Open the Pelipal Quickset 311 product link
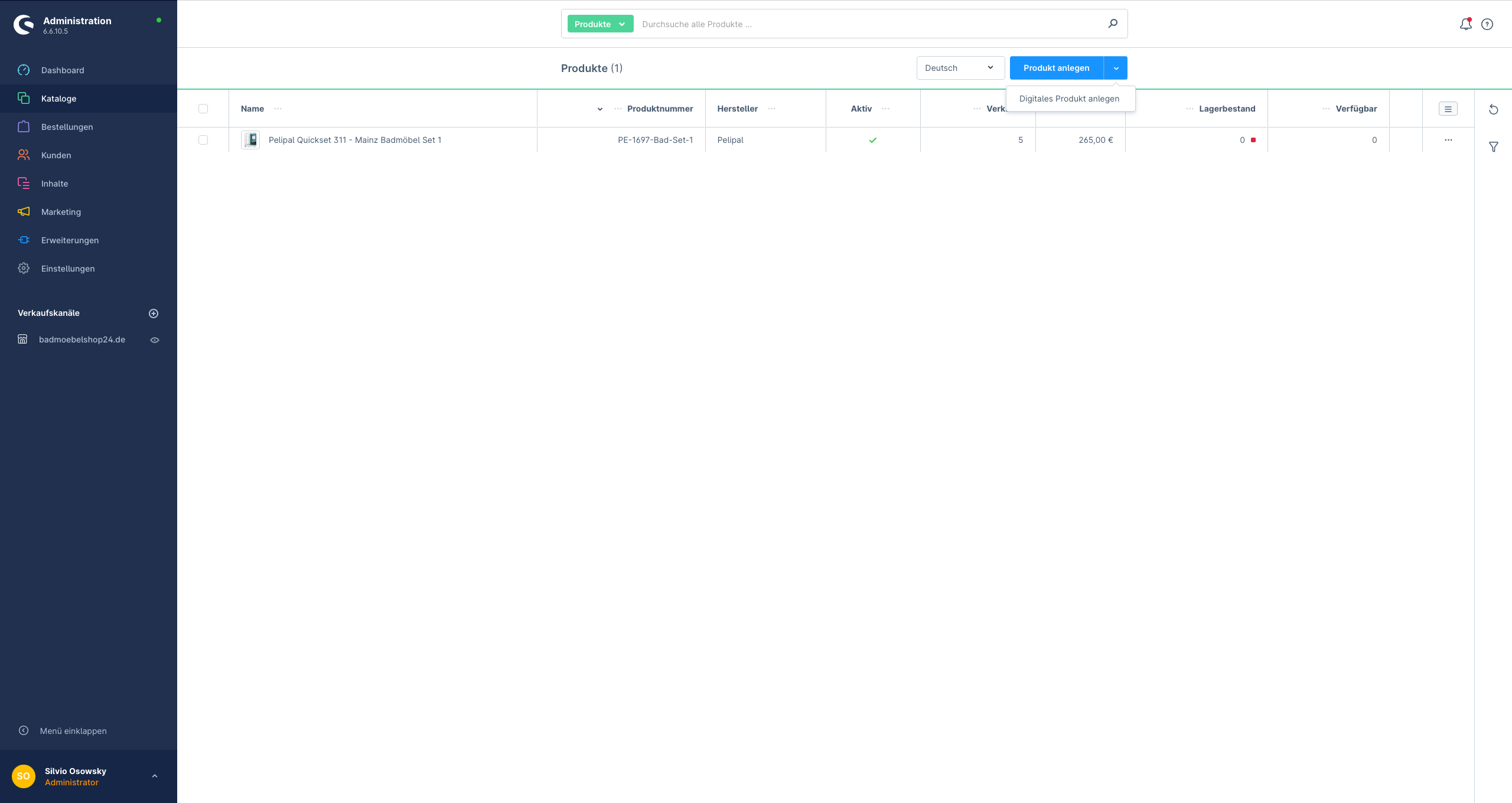The image size is (1512, 803). point(354,140)
